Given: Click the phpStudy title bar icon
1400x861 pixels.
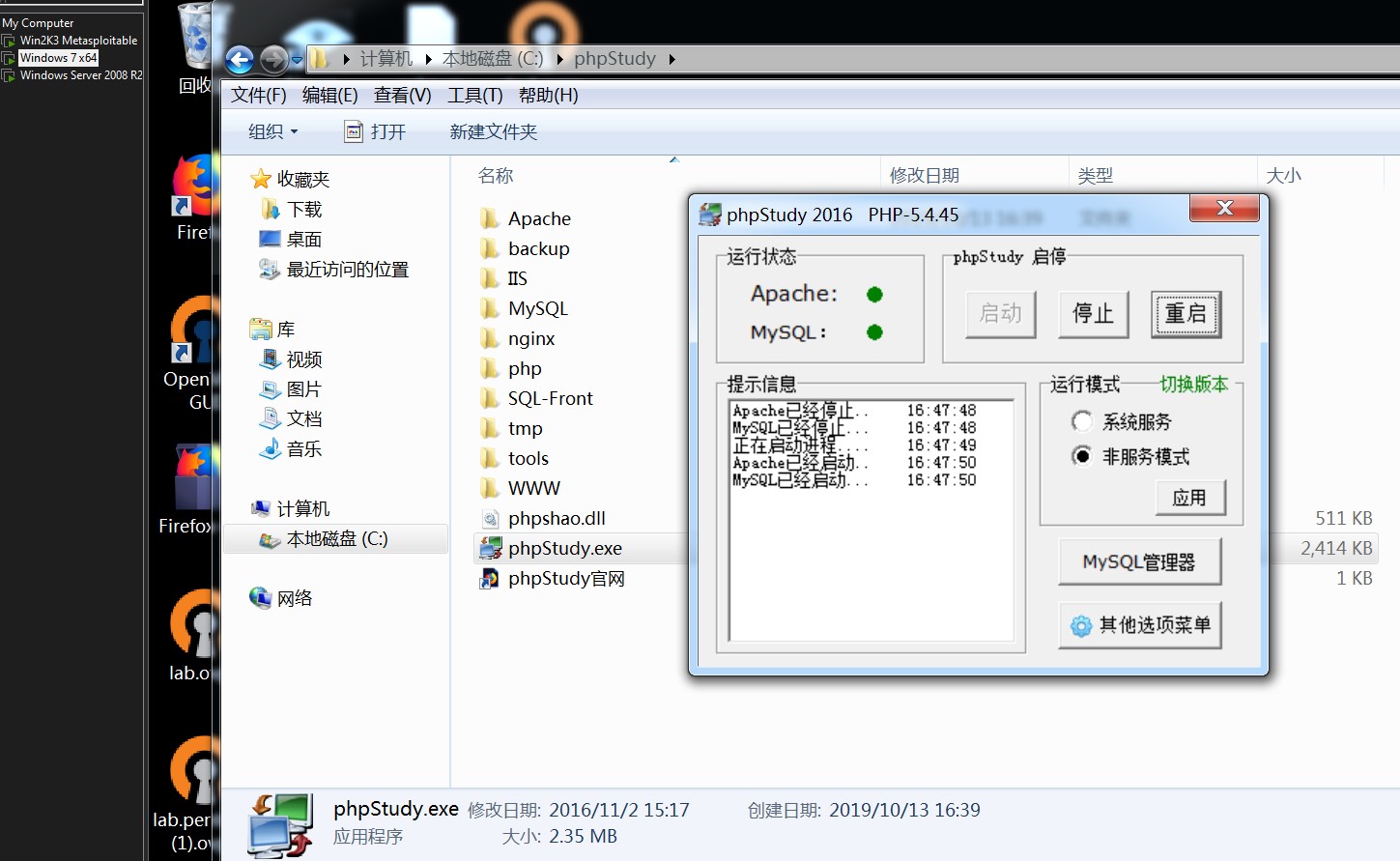Looking at the screenshot, I should 710,215.
